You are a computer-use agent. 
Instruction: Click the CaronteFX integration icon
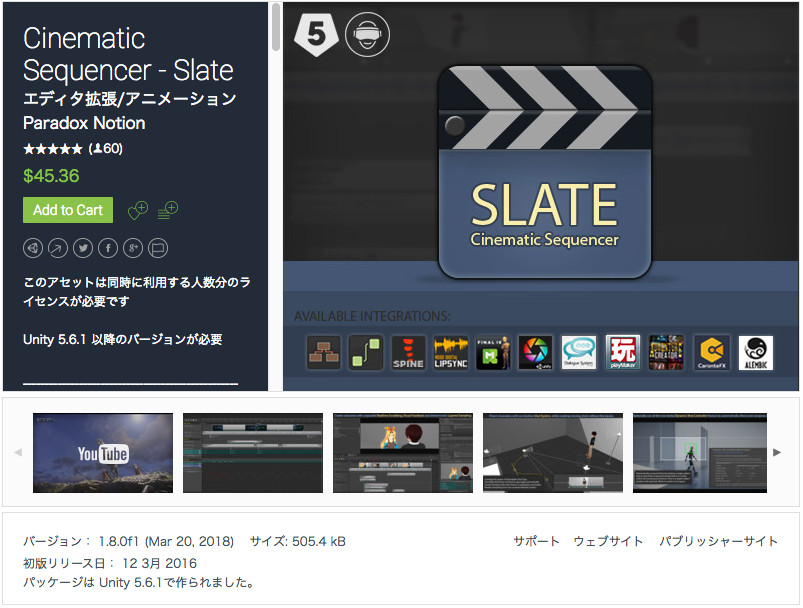coord(711,352)
